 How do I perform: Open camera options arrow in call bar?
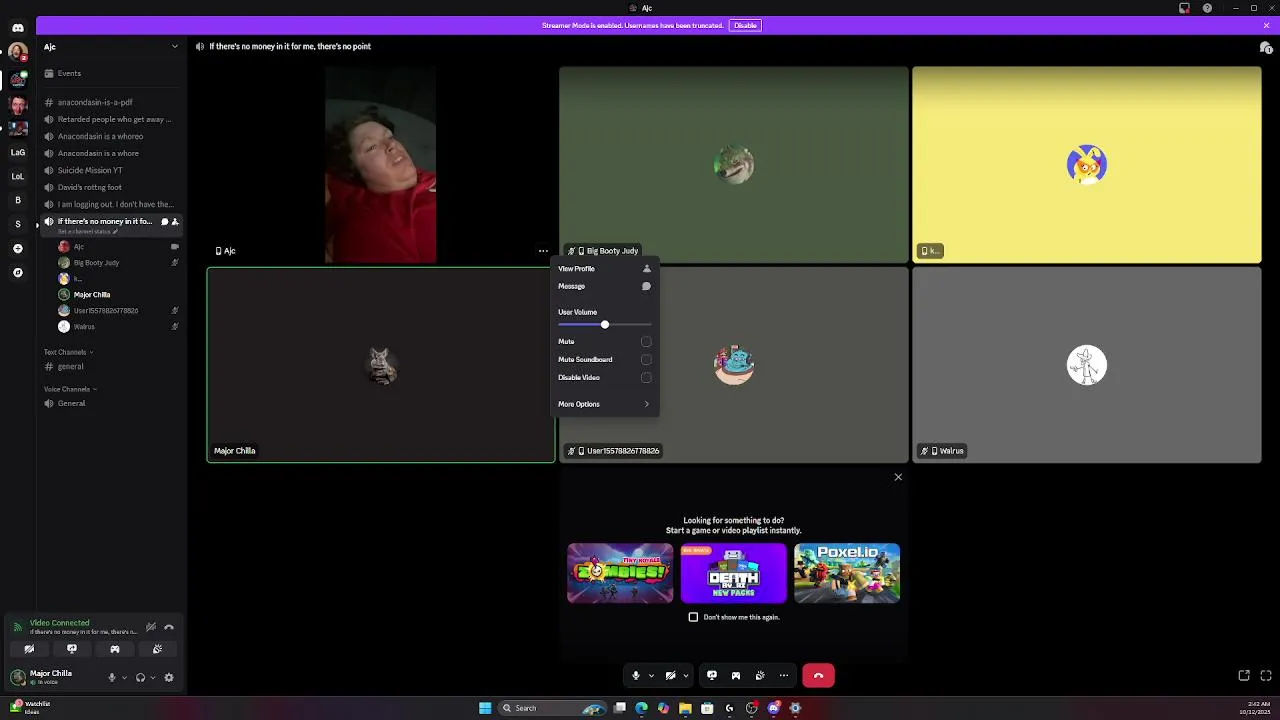[685, 676]
